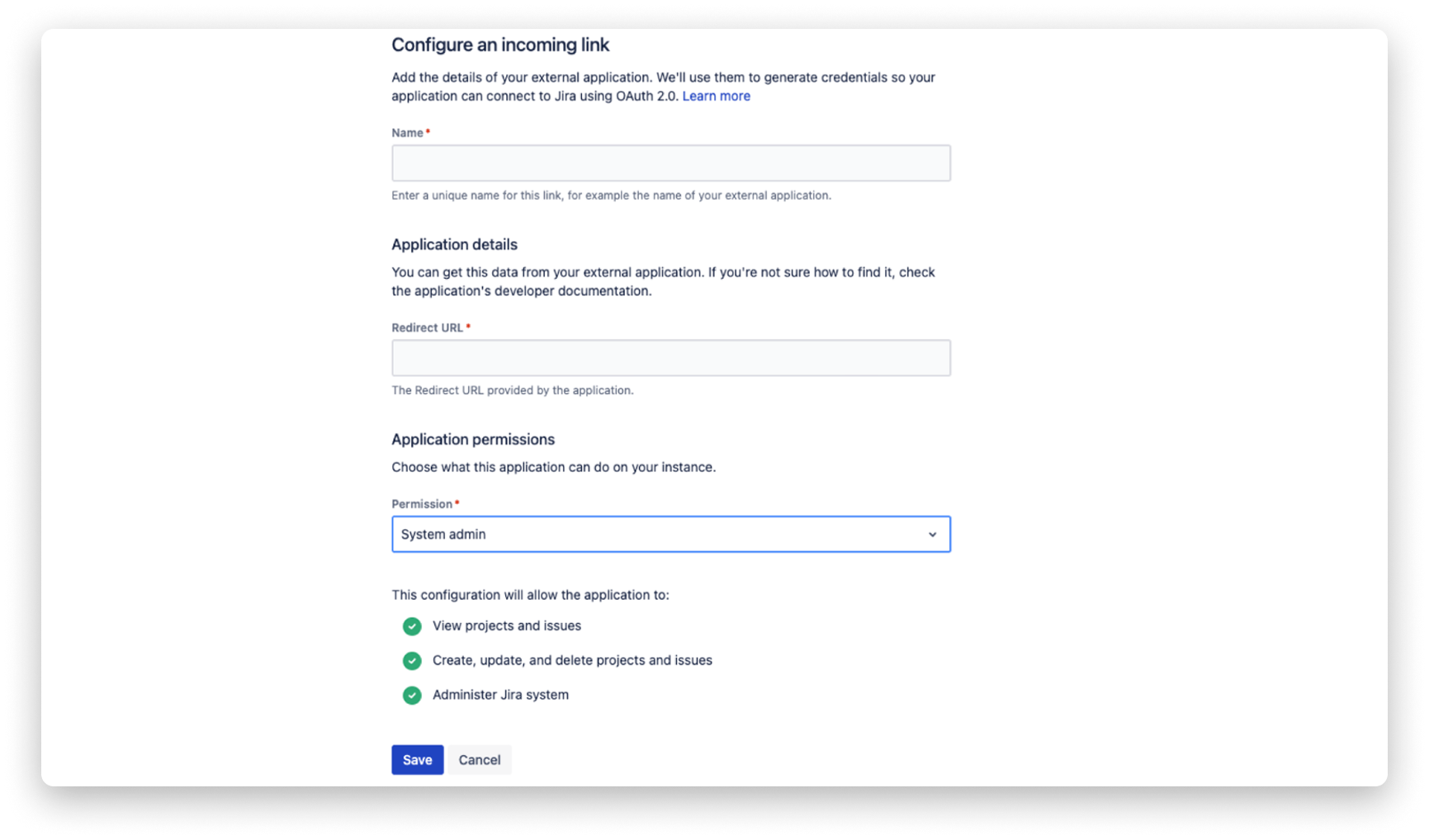
Task: Click the red asterisk next to Redirect URL label
Action: (467, 324)
